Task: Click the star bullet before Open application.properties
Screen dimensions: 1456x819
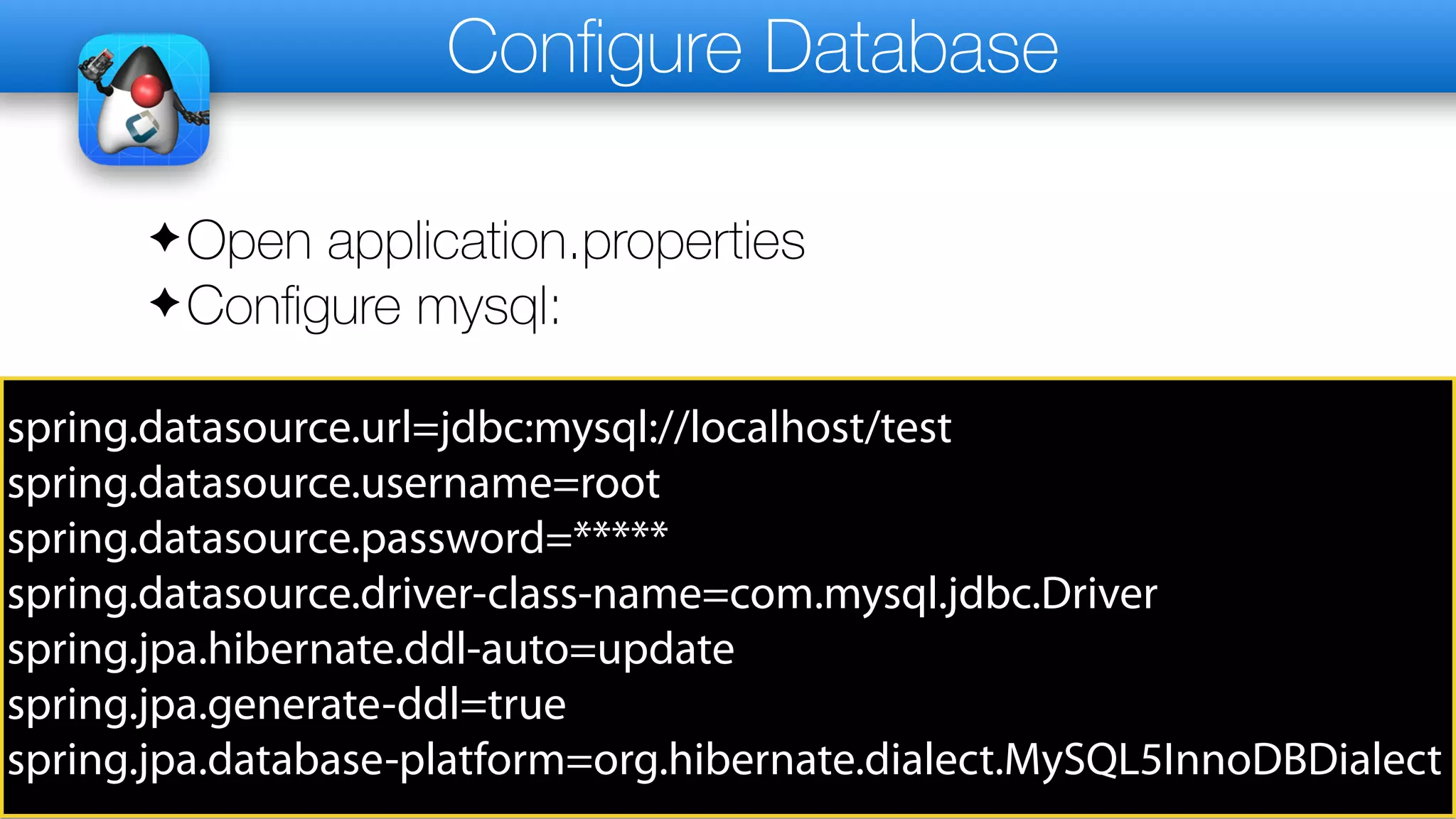Action: coord(164,237)
